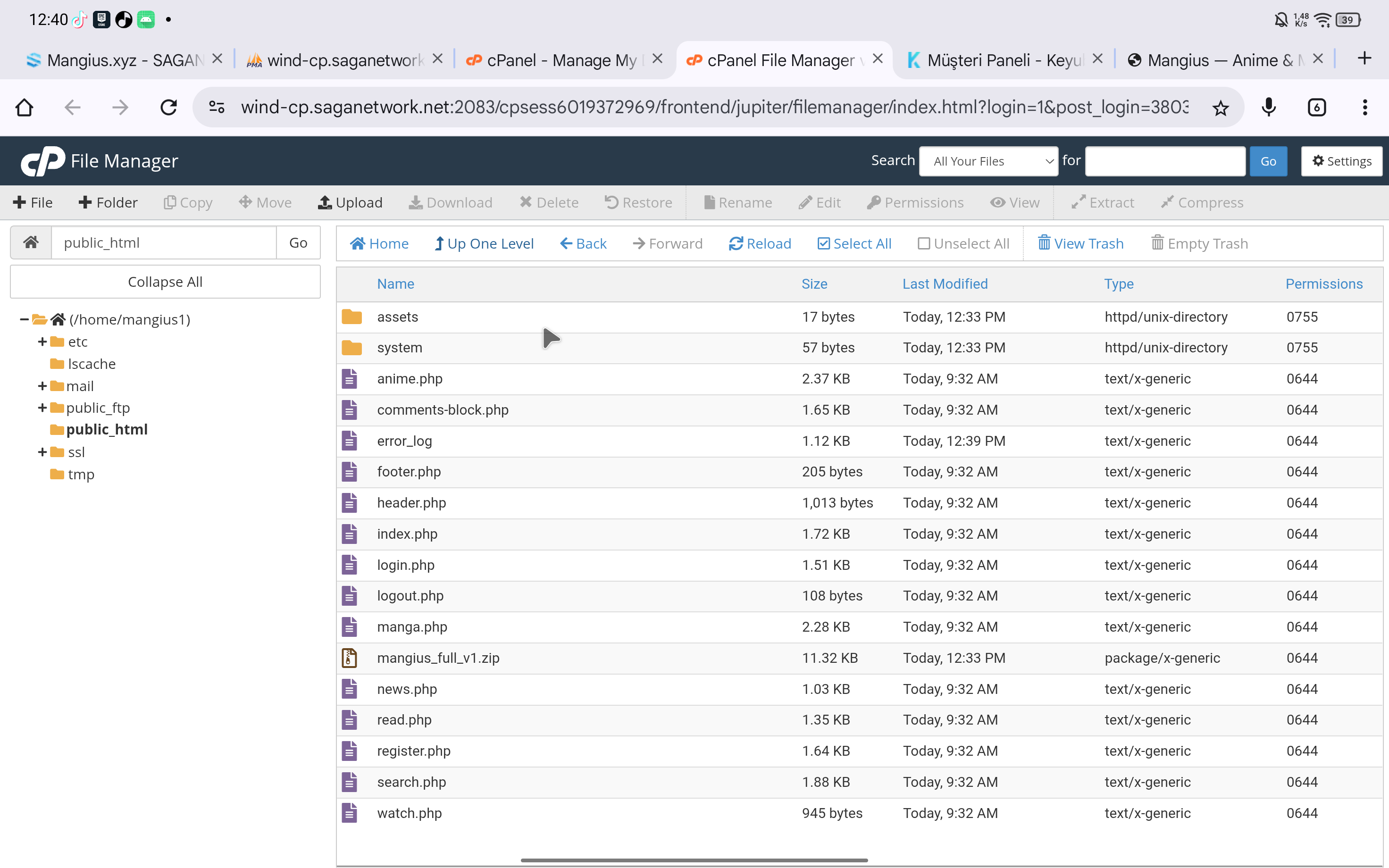Switch to the cPanel - Manage My tab
Image resolution: width=1389 pixels, height=868 pixels.
(x=561, y=60)
